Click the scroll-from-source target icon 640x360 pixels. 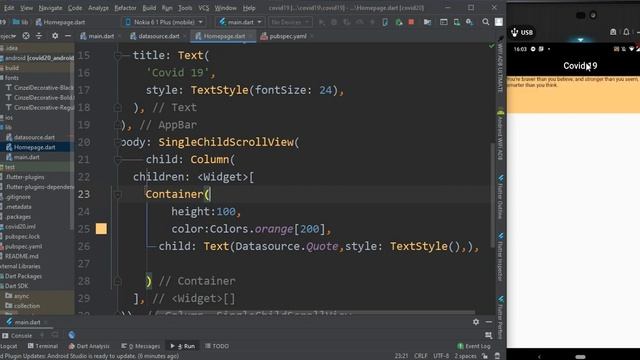(26, 36)
